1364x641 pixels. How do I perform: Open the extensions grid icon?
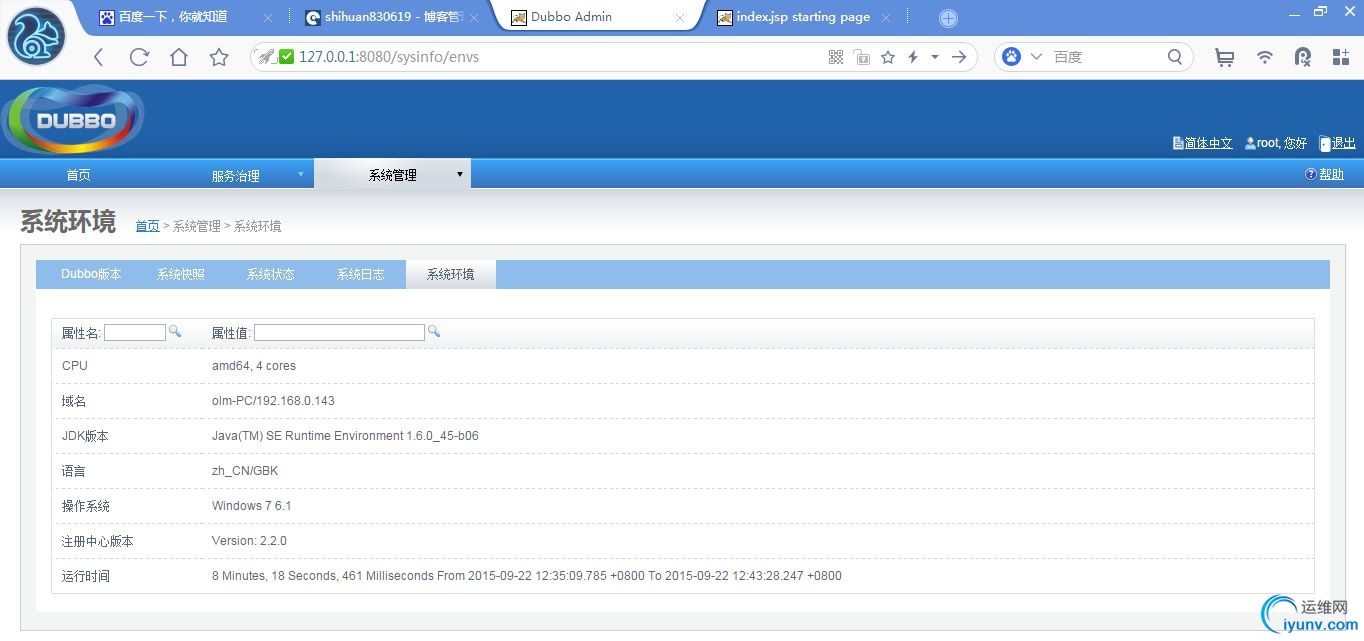1341,57
